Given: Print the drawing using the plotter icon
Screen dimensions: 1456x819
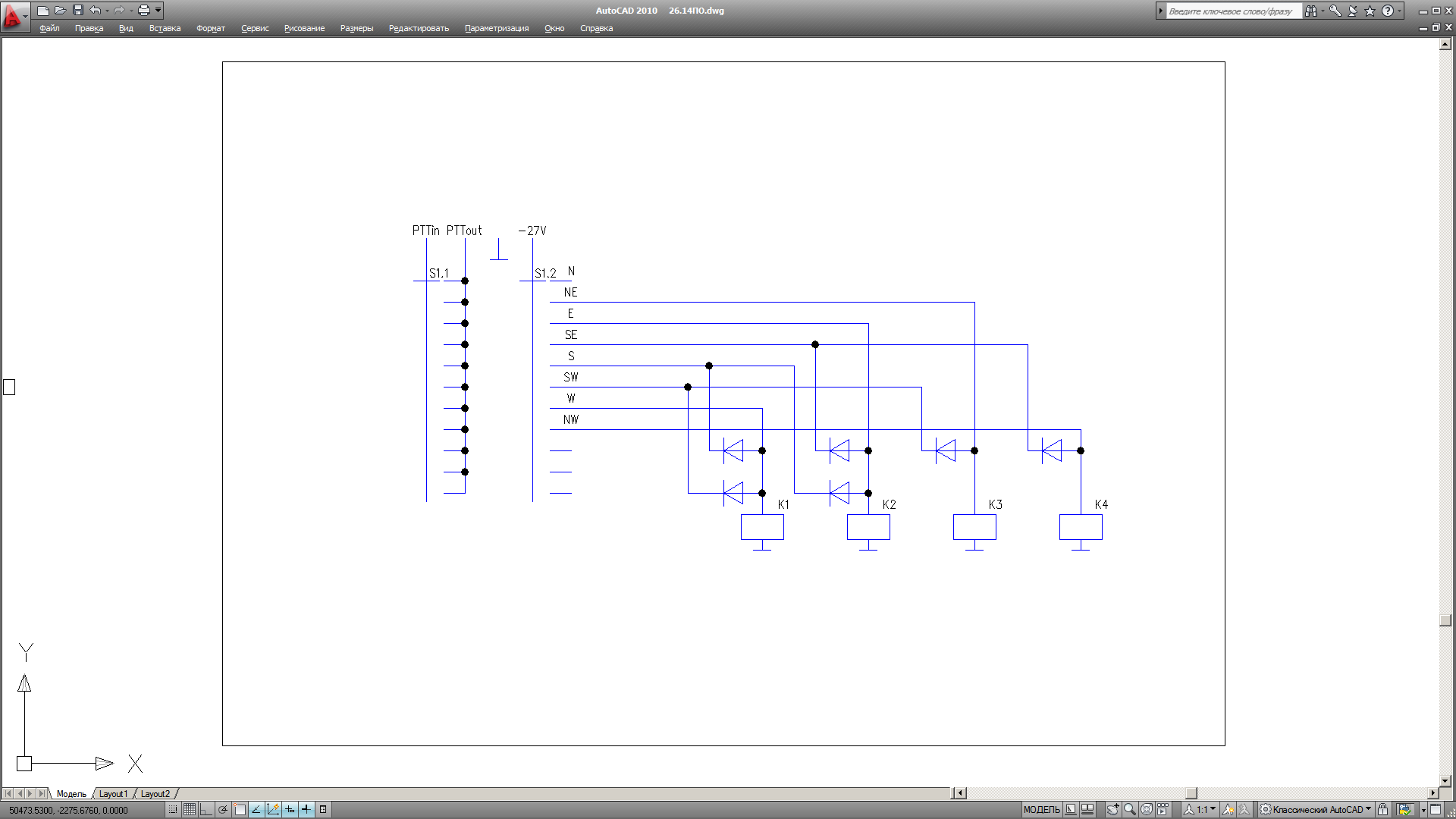Looking at the screenshot, I should click(144, 11).
